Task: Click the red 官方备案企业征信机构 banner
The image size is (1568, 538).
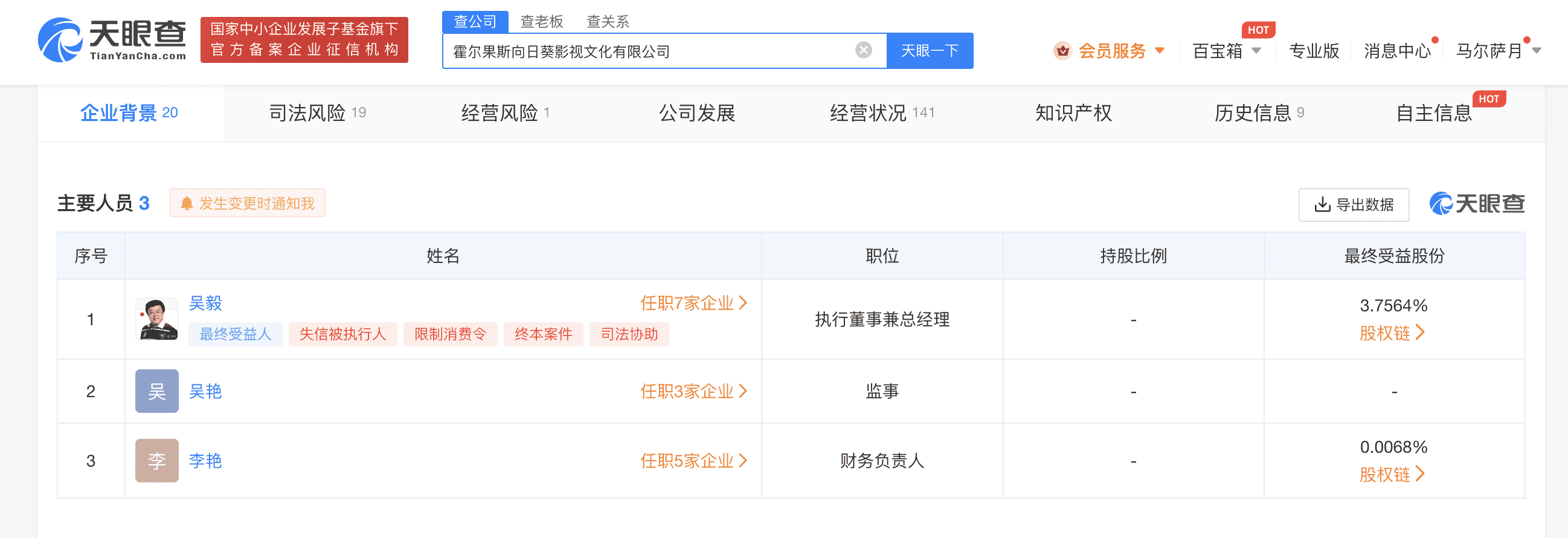Action: (304, 40)
